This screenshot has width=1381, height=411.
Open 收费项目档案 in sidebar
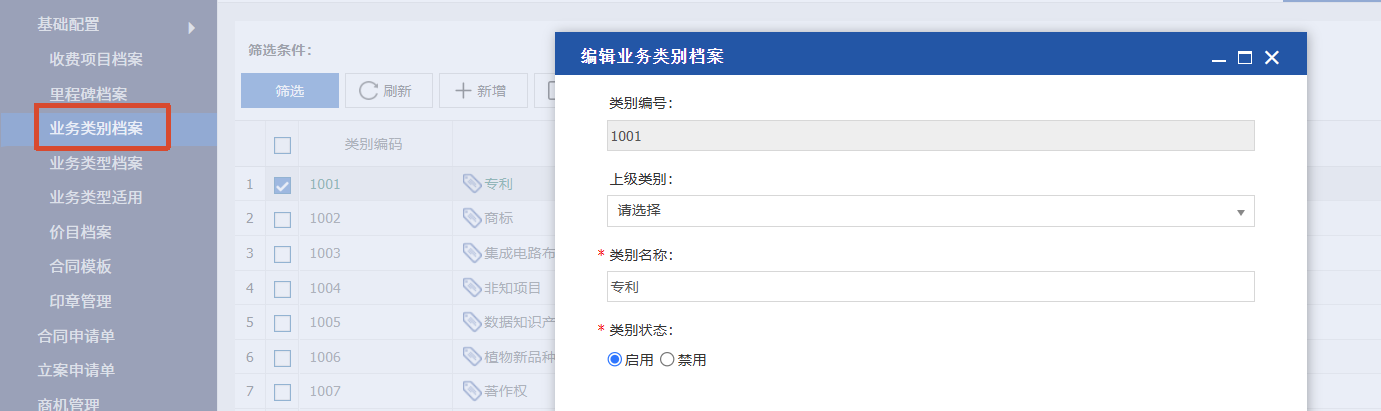click(96, 59)
